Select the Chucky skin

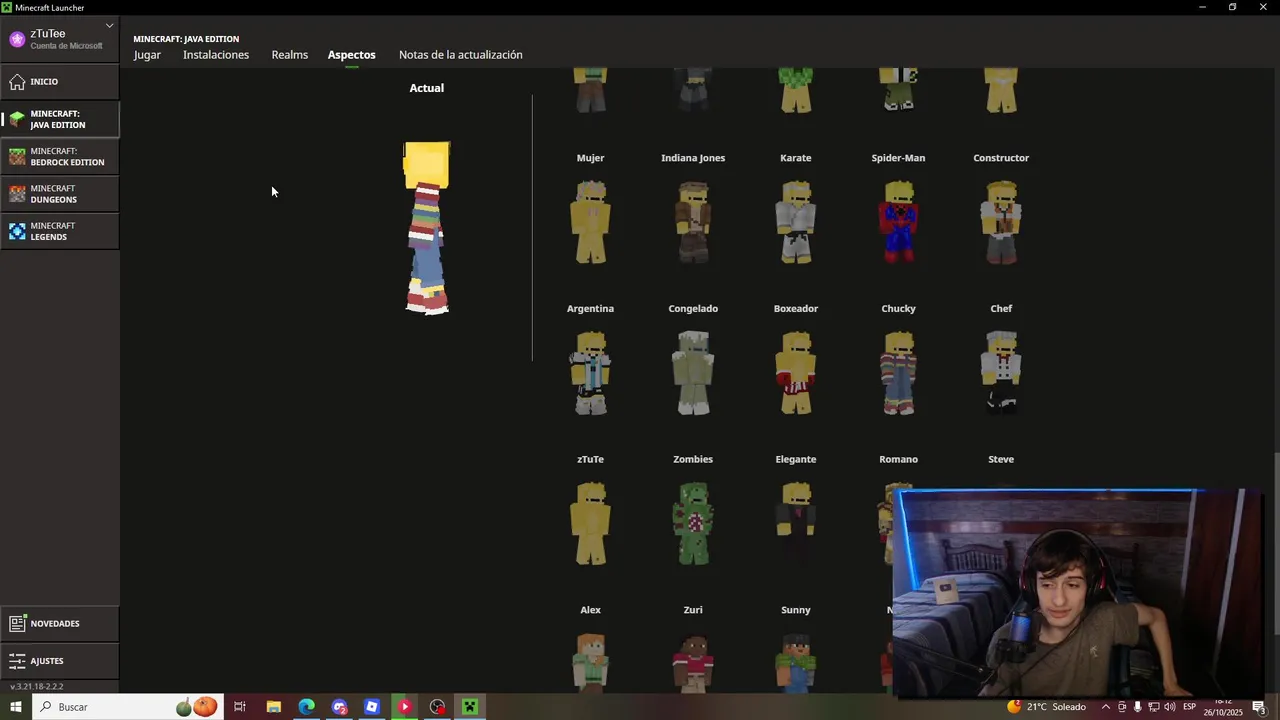898,373
